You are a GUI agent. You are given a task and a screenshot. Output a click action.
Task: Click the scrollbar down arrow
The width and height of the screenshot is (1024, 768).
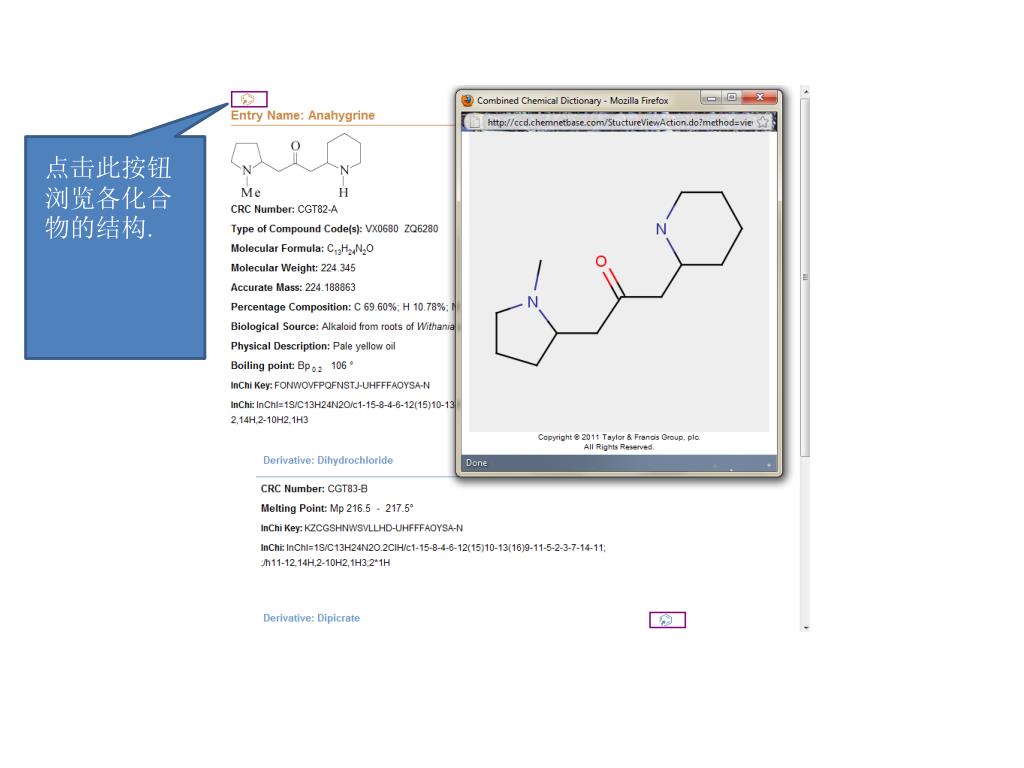pos(805,627)
